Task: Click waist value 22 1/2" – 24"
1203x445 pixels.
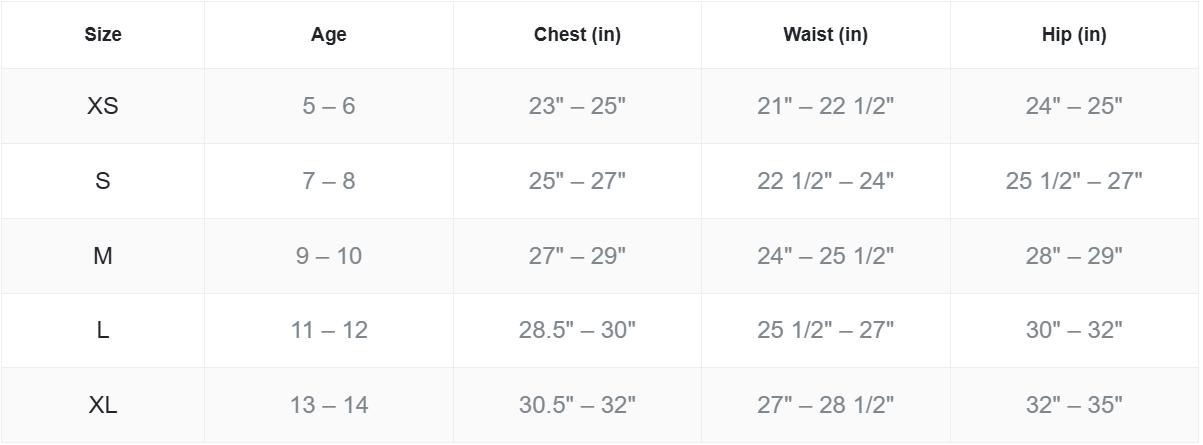Action: pyautogui.click(x=825, y=181)
